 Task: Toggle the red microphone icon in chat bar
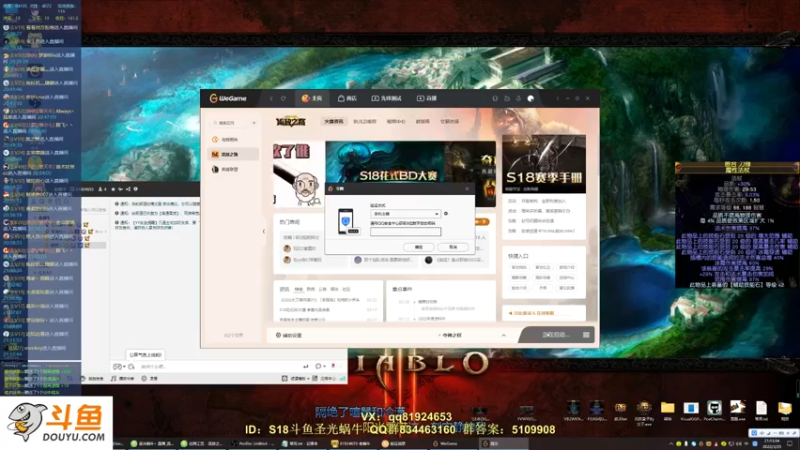(x=333, y=366)
